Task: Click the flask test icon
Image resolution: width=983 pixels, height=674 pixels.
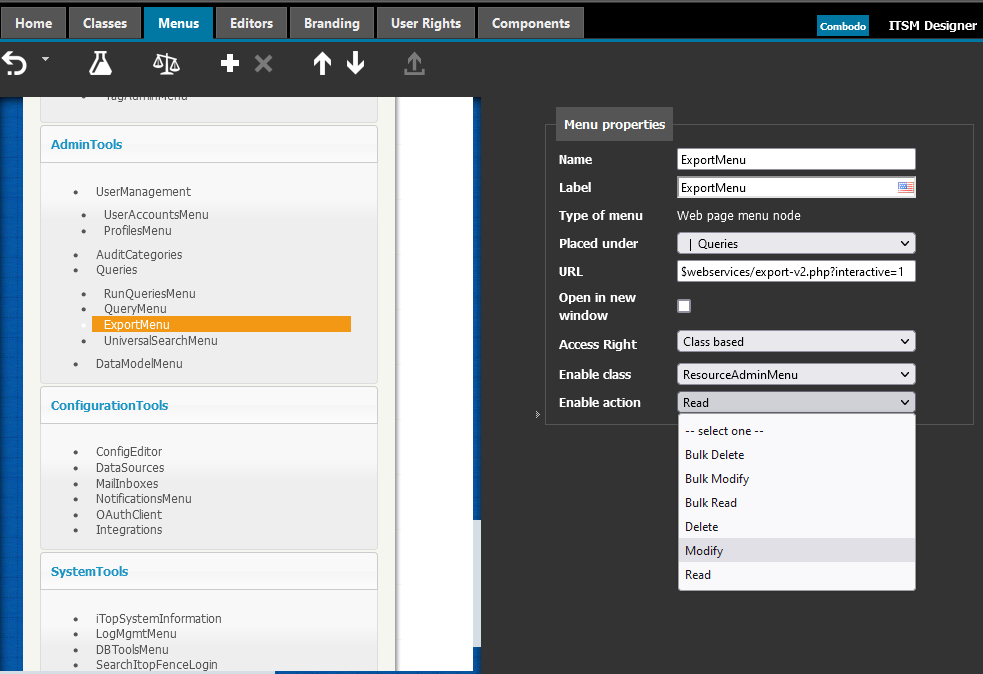Action: [100, 64]
